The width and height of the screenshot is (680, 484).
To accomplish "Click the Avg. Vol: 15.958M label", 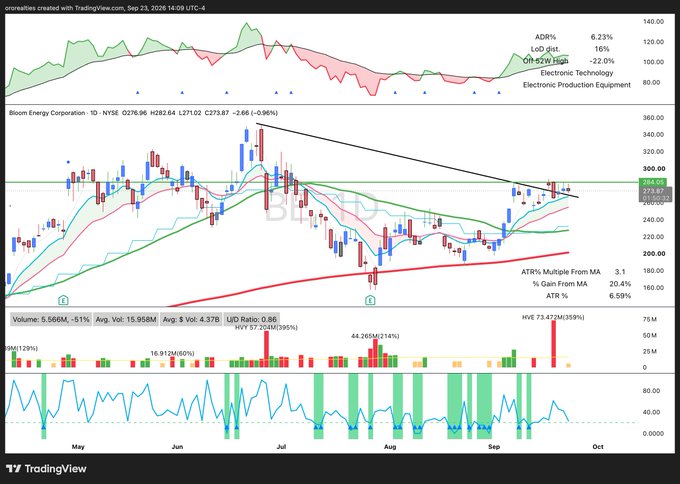I will pos(126,320).
